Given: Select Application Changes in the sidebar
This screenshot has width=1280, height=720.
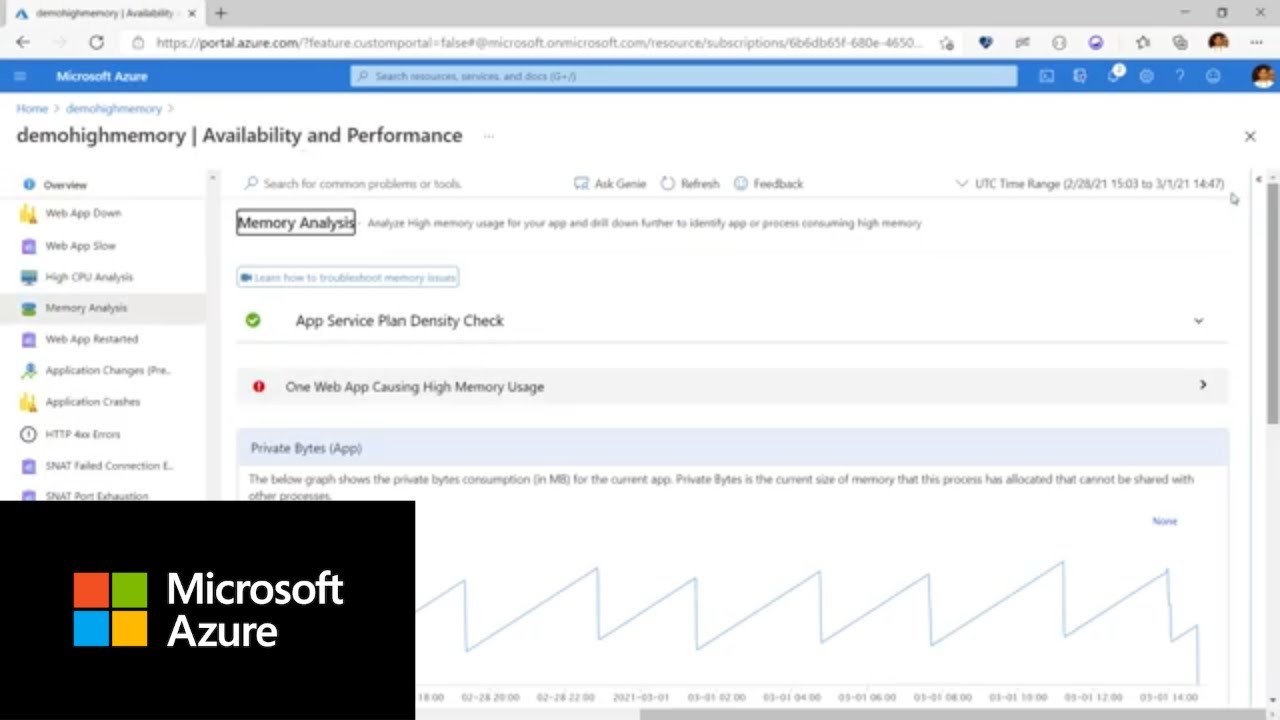Looking at the screenshot, I should pyautogui.click(x=107, y=370).
